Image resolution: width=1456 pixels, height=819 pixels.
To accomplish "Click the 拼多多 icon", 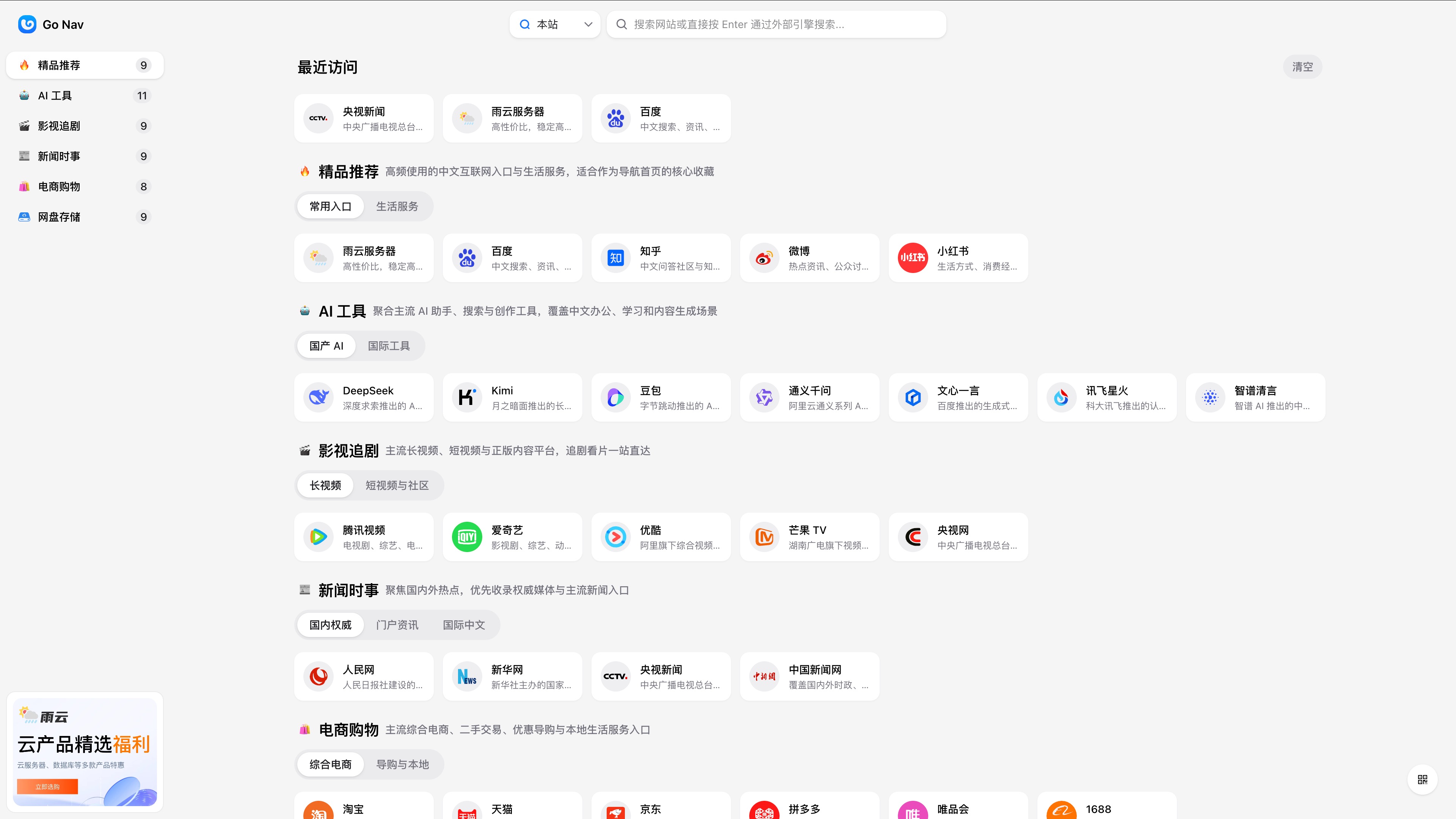I will 764,811.
